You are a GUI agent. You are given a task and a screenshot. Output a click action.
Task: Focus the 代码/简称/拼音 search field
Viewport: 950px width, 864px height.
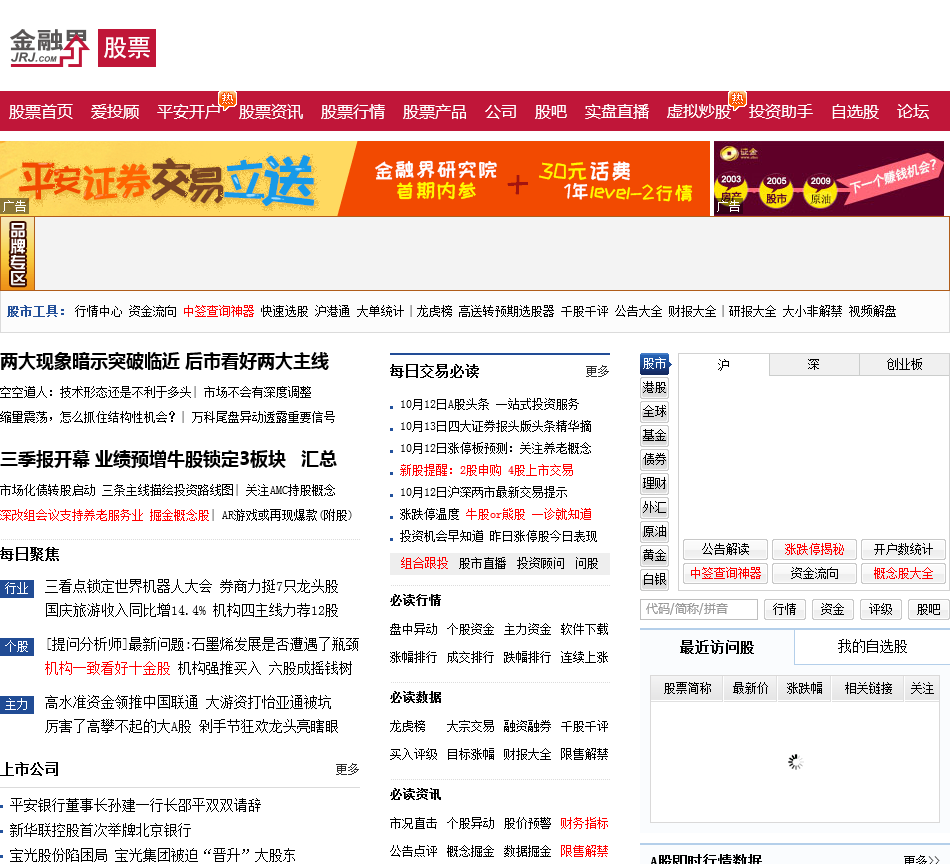(x=699, y=609)
